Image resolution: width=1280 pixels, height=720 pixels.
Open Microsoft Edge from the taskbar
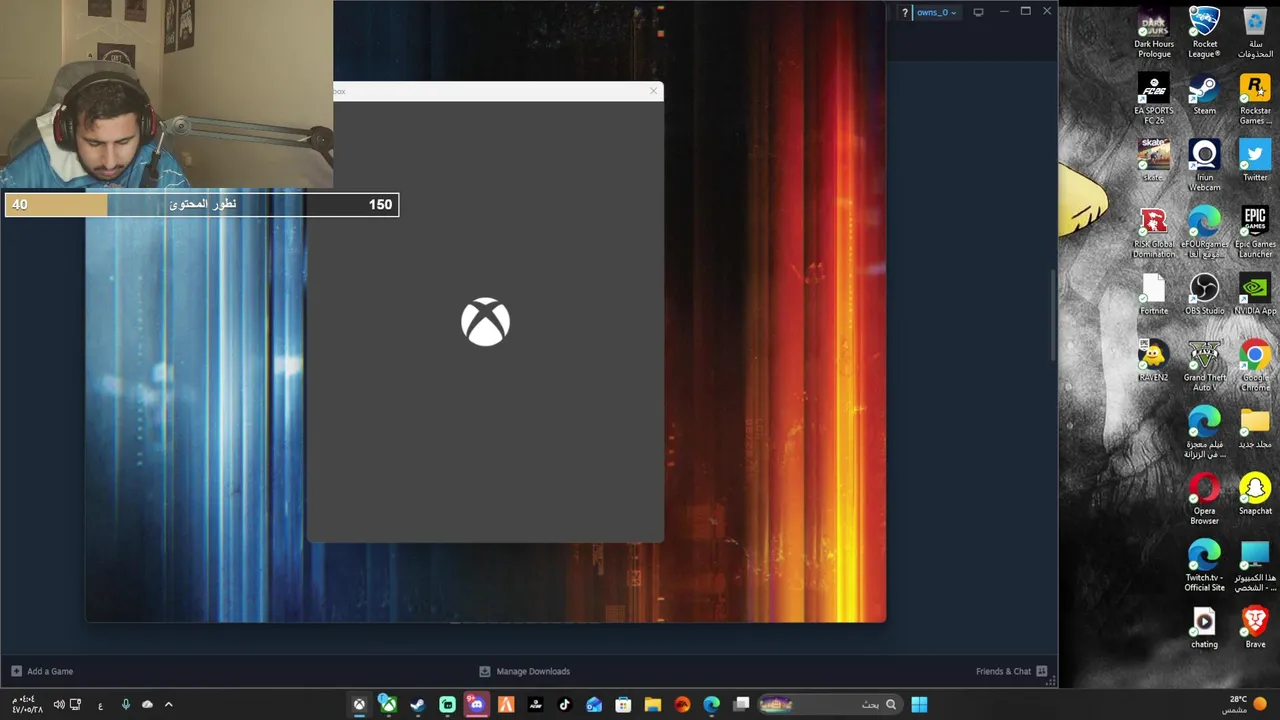pyautogui.click(x=711, y=704)
